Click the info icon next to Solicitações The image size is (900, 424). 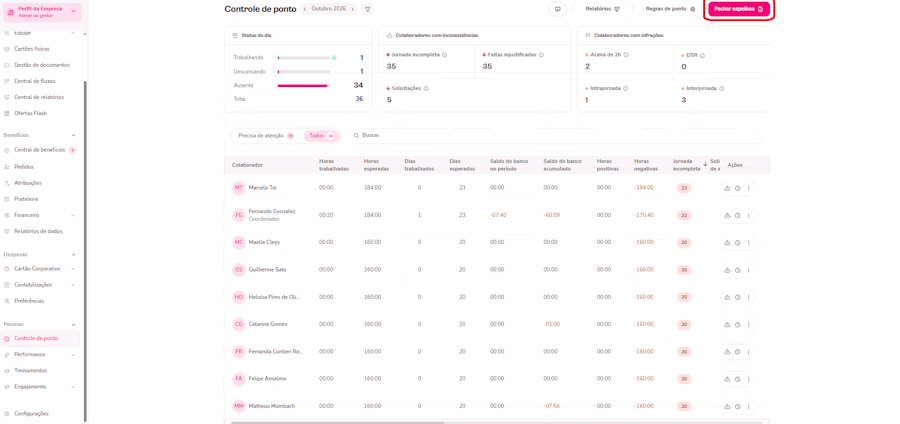click(426, 88)
